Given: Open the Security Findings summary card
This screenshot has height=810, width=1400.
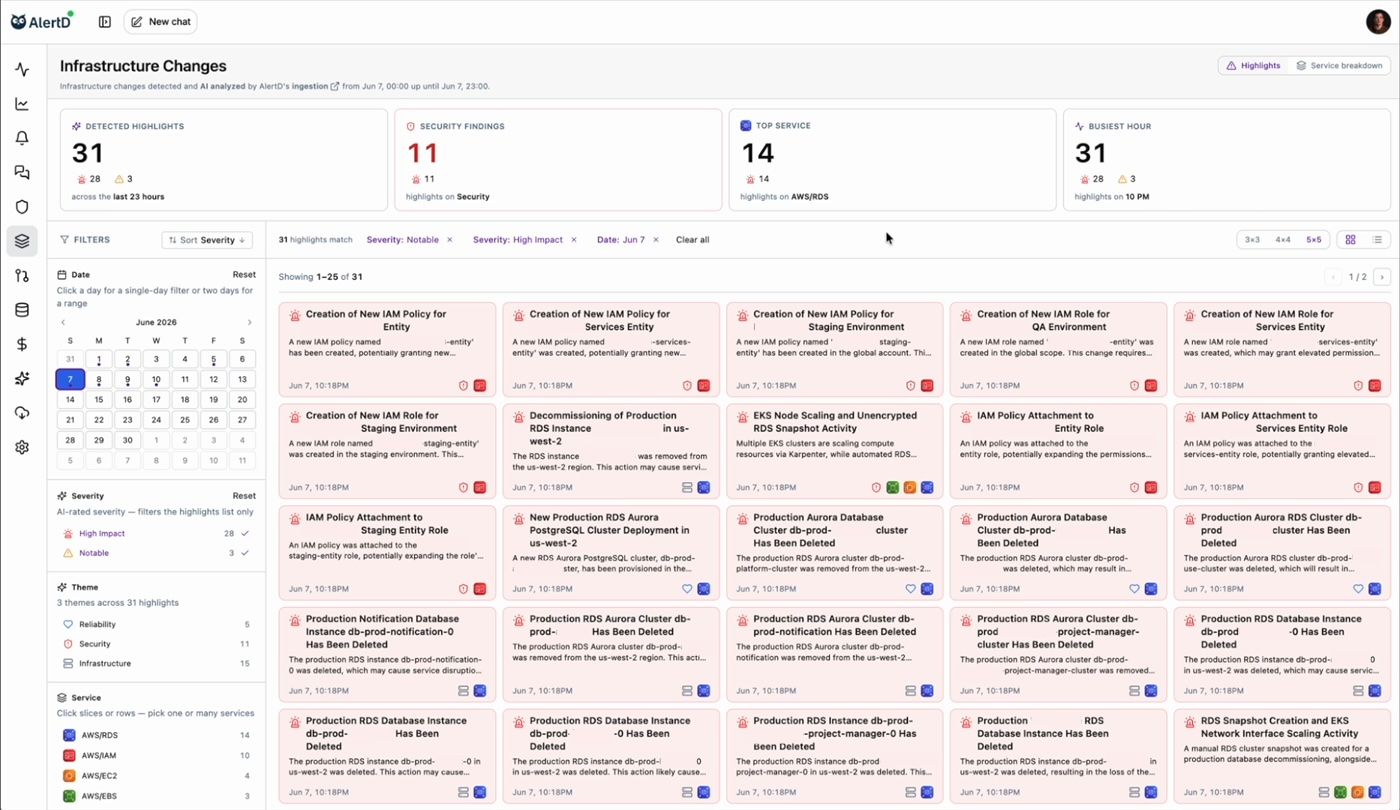Looking at the screenshot, I should coord(558,160).
